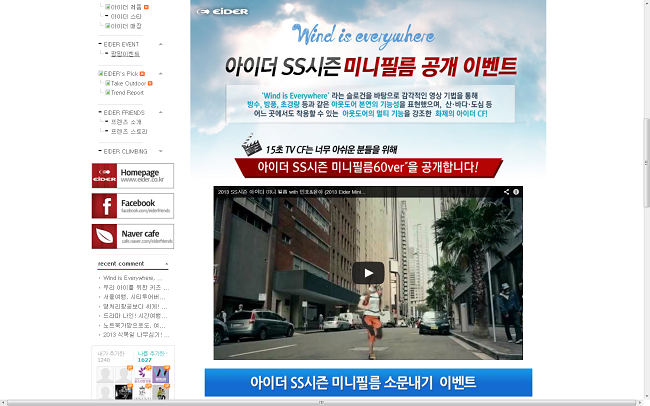Select Trend Report subcategory
Screen dimensions: 650x406
pyautogui.click(x=127, y=93)
